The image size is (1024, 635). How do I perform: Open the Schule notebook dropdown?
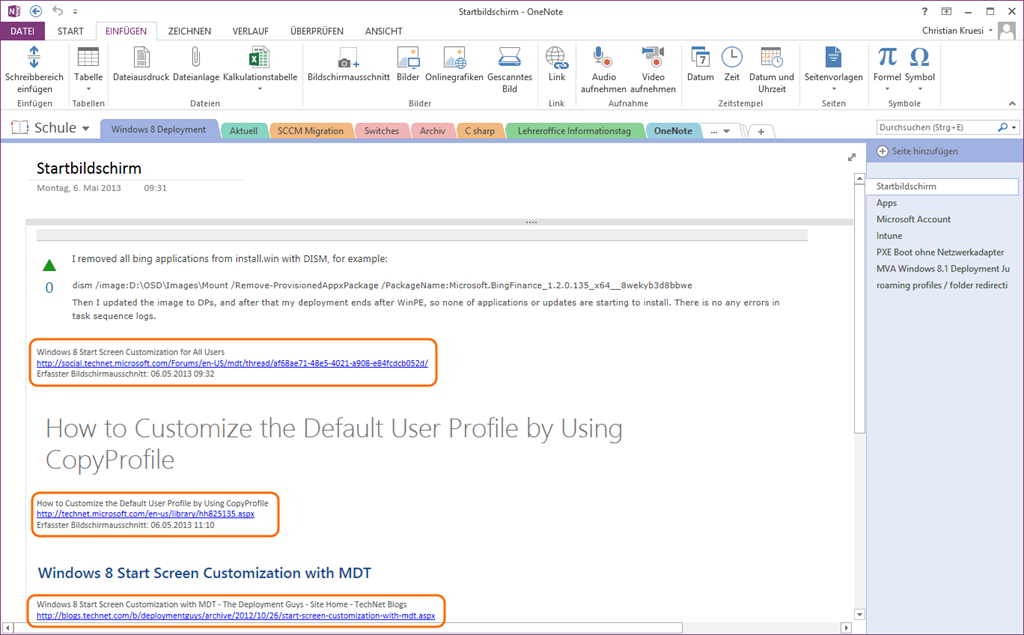86,129
